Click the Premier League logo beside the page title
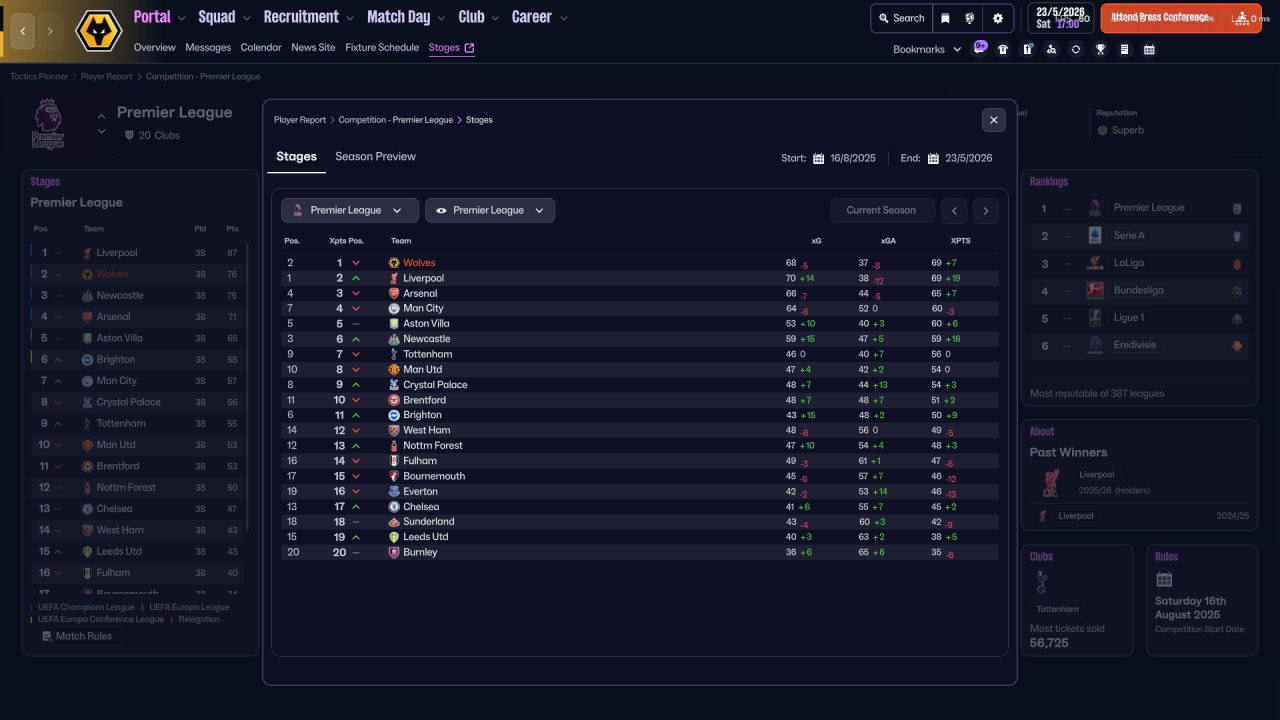 tap(47, 123)
